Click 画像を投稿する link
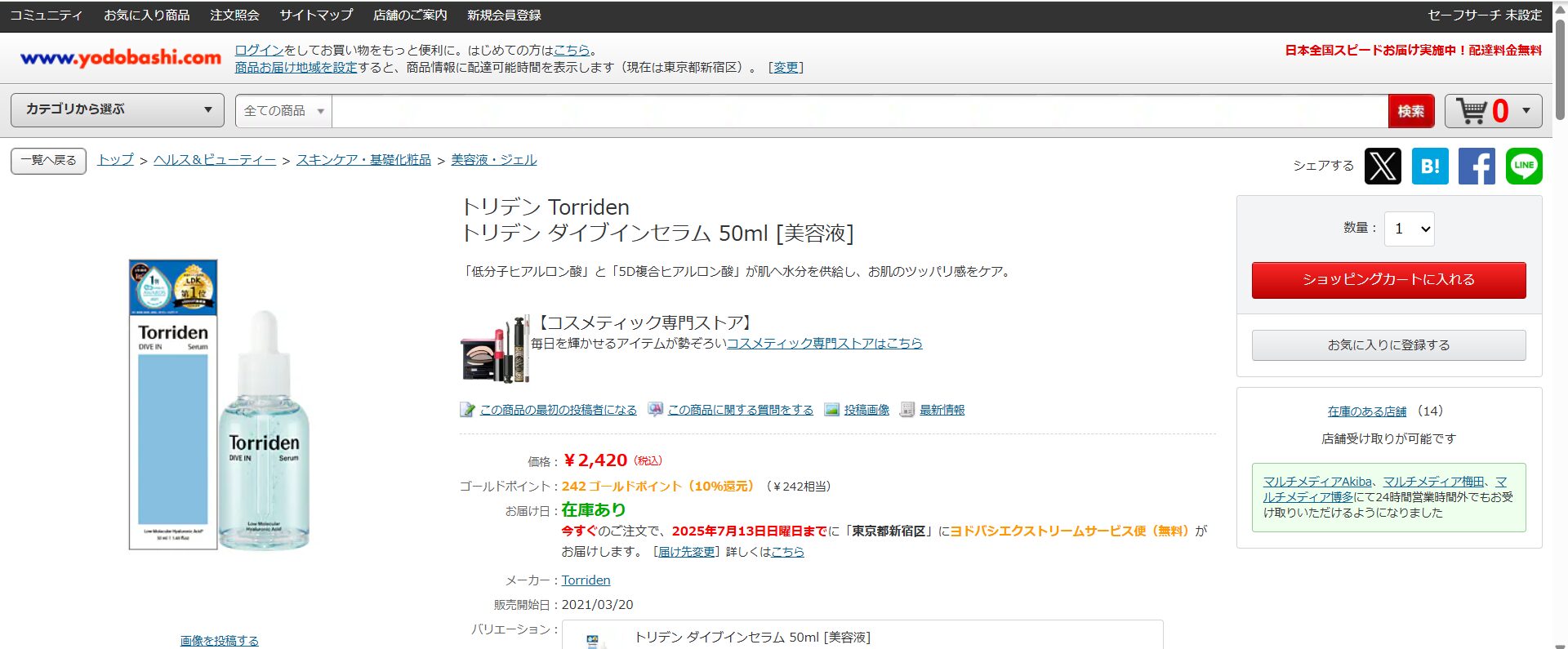Screen dimensions: 1568x649 point(219,641)
